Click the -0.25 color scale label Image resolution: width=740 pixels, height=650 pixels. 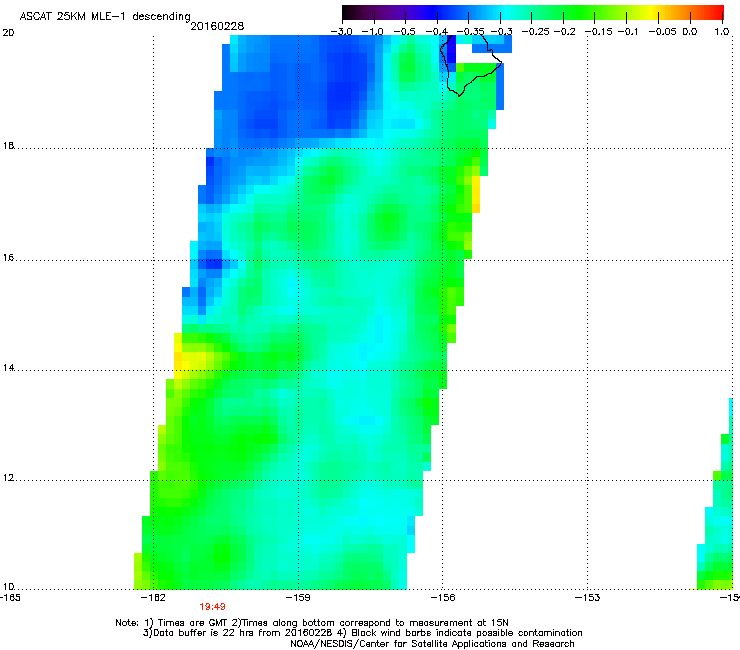click(536, 32)
